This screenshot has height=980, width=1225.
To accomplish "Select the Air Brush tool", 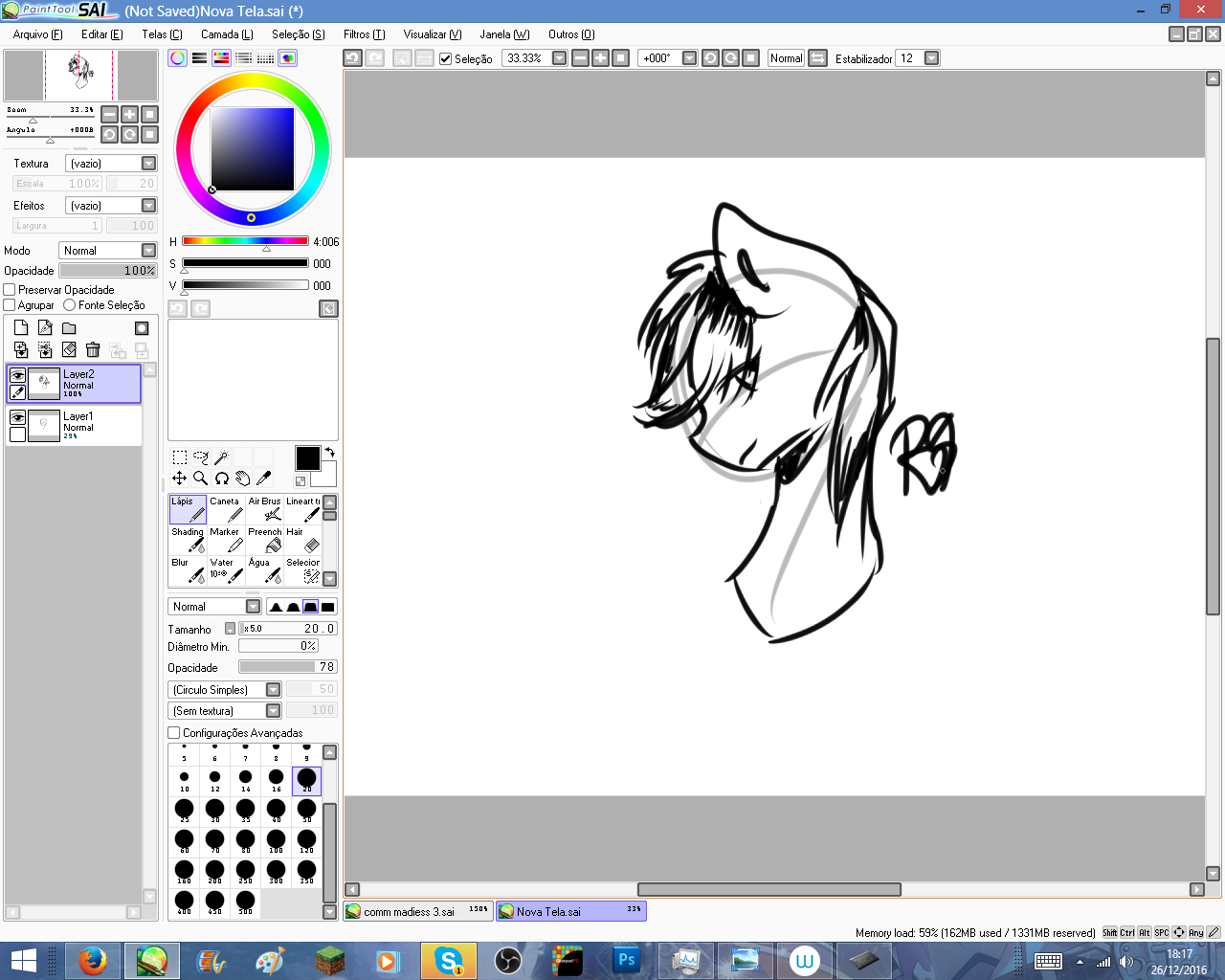I will [x=264, y=509].
